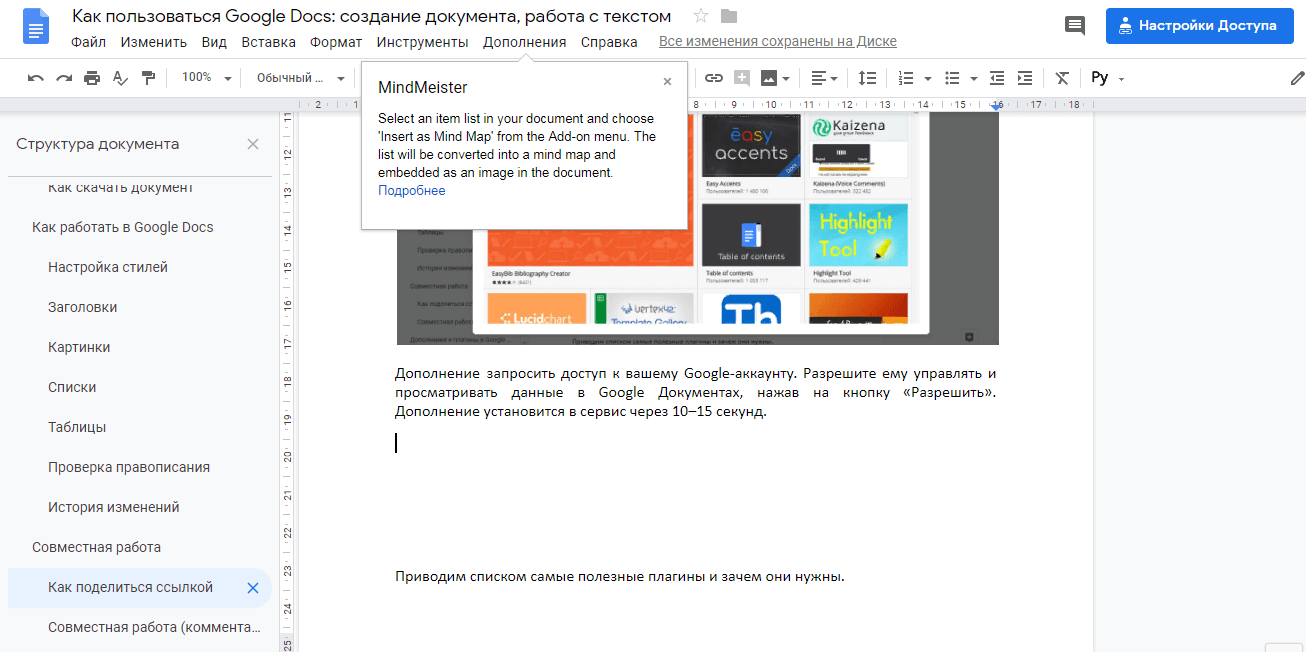The height and width of the screenshot is (652, 1306).
Task: Clear formatting of selected text
Action: tap(1062, 77)
